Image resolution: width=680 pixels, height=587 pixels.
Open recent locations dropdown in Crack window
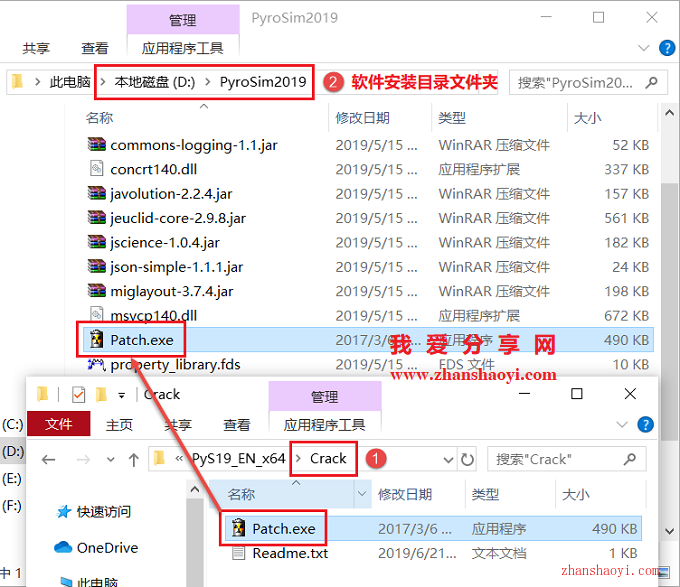[111, 460]
